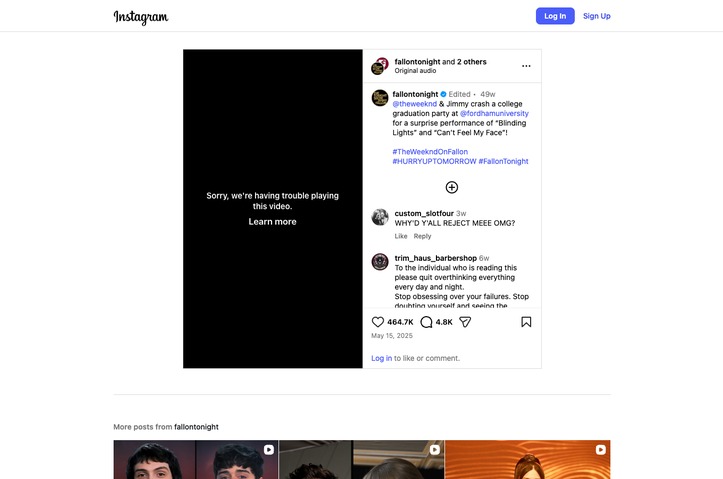Click the May 15, 2025 post date
Screen dimensions: 723x479
pyautogui.click(x=392, y=336)
